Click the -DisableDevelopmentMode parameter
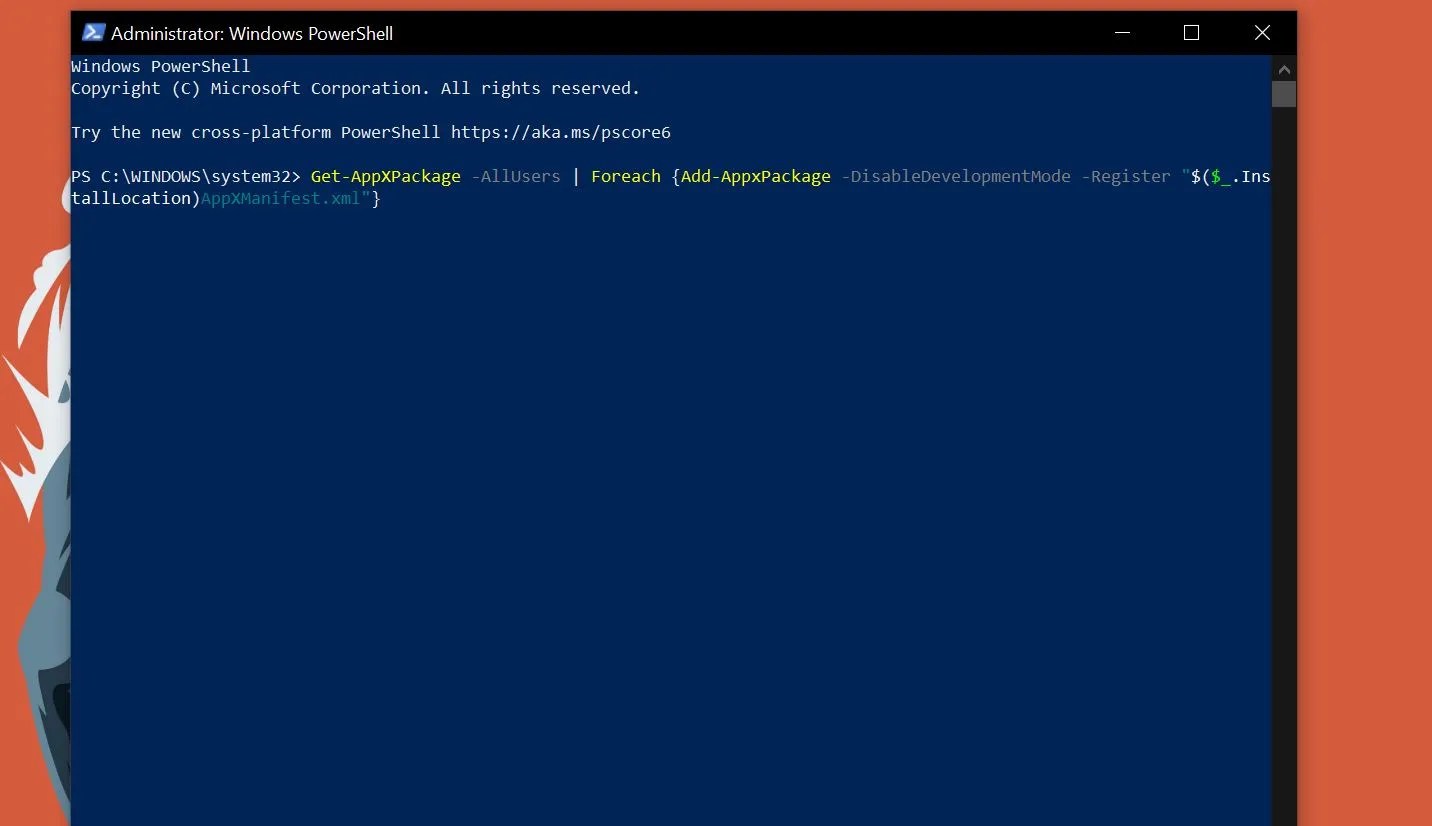The image size is (1432, 826). coord(956,176)
